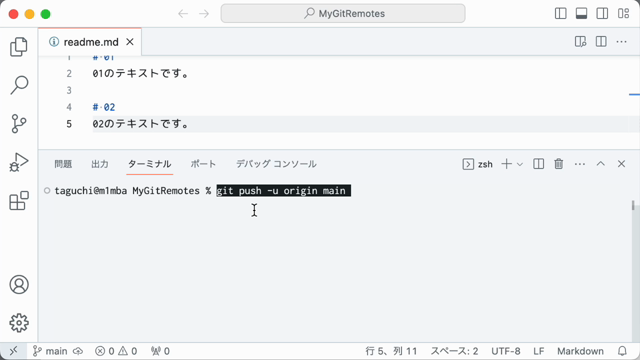640x360 pixels.
Task: Click the main branch in status bar
Action: pos(50,351)
